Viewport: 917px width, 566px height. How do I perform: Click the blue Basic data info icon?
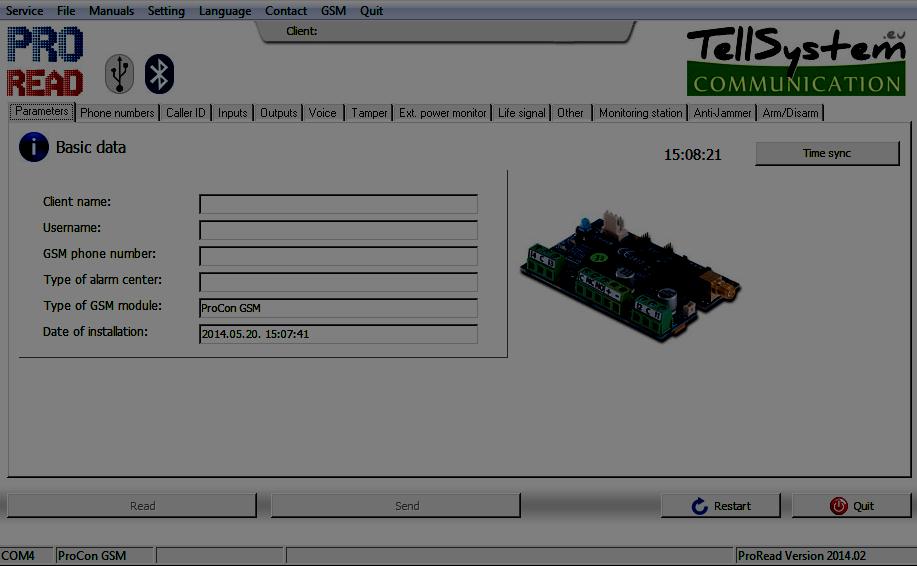click(x=34, y=147)
